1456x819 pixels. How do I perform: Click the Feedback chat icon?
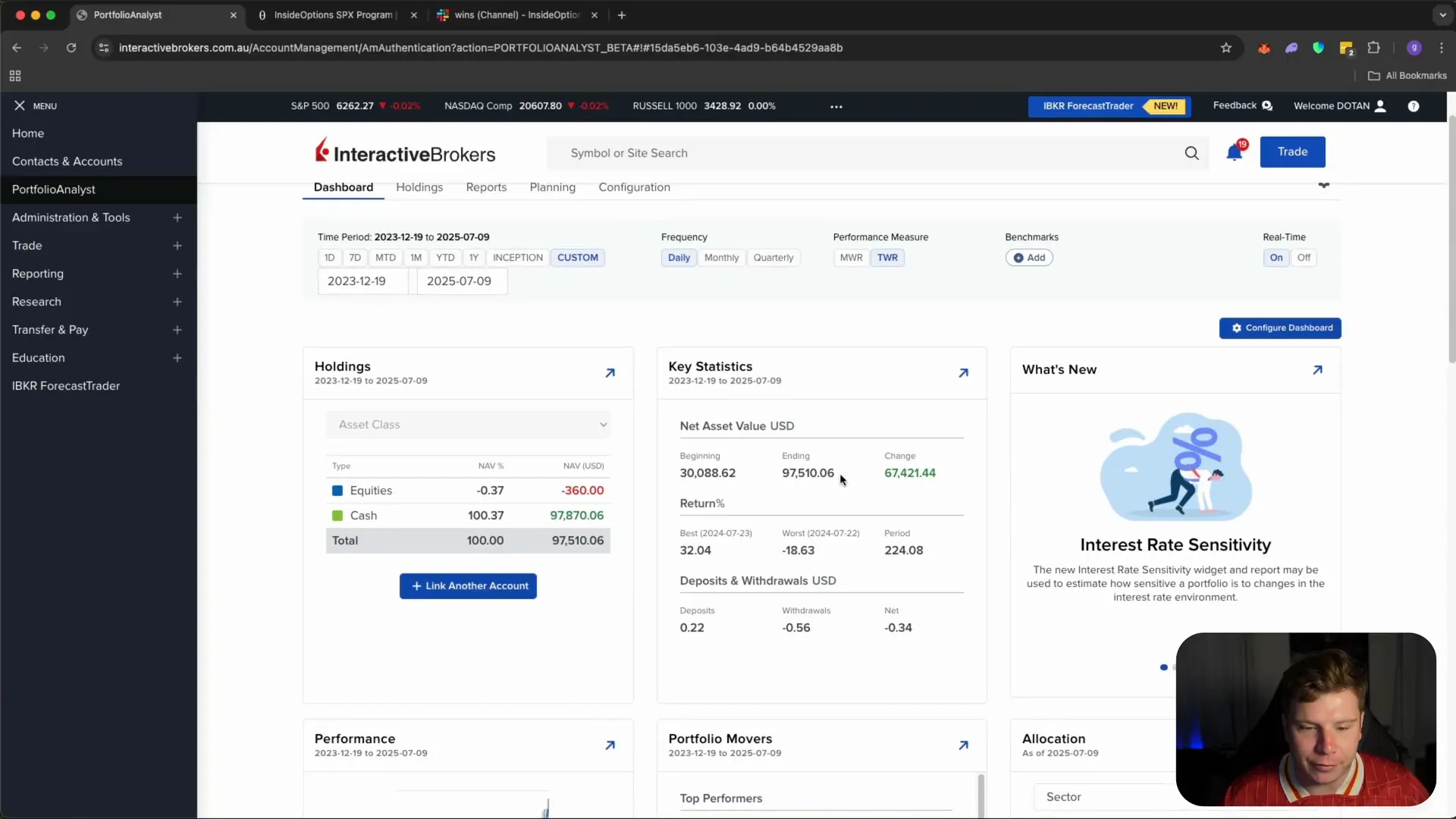pos(1267,106)
